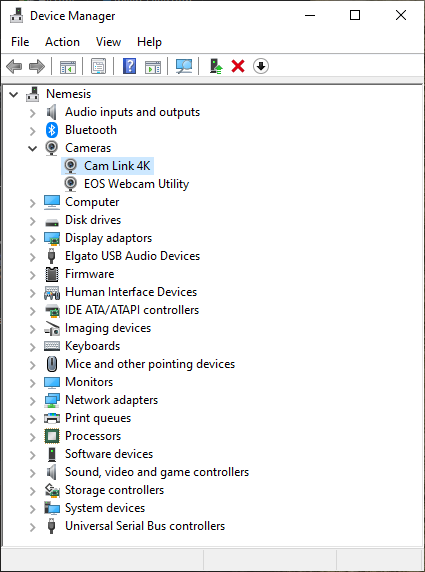
Task: Expand the Monitors category chevron
Action: pos(33,382)
